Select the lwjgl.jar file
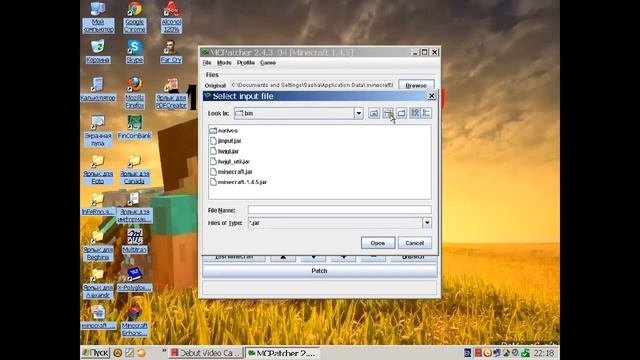 224,151
